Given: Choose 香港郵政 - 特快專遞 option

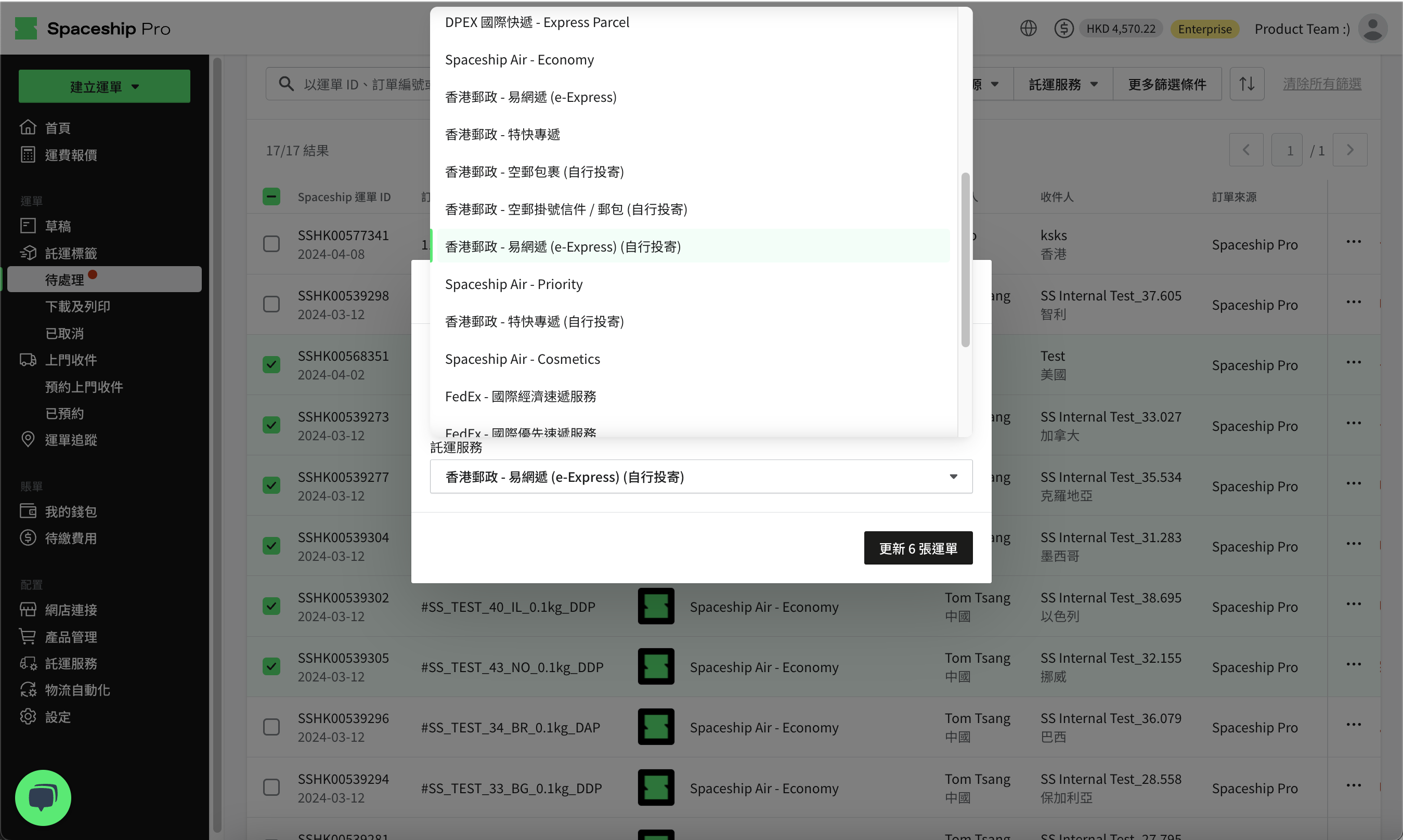Looking at the screenshot, I should point(694,134).
